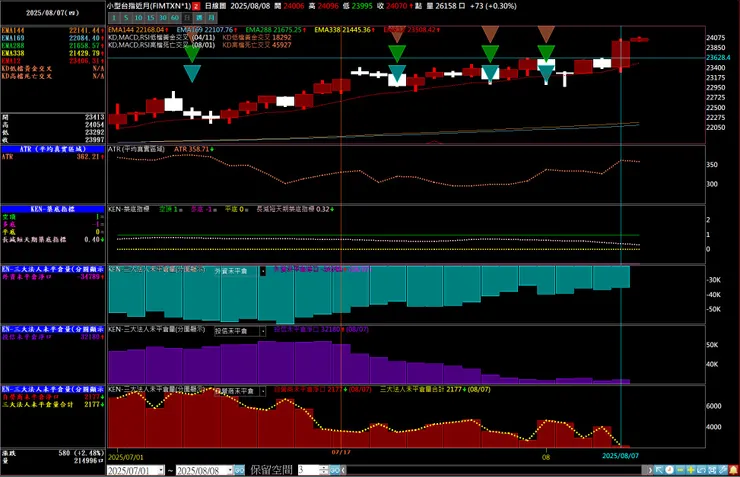Click GO button next to 保留空間 field

click(x=335, y=470)
